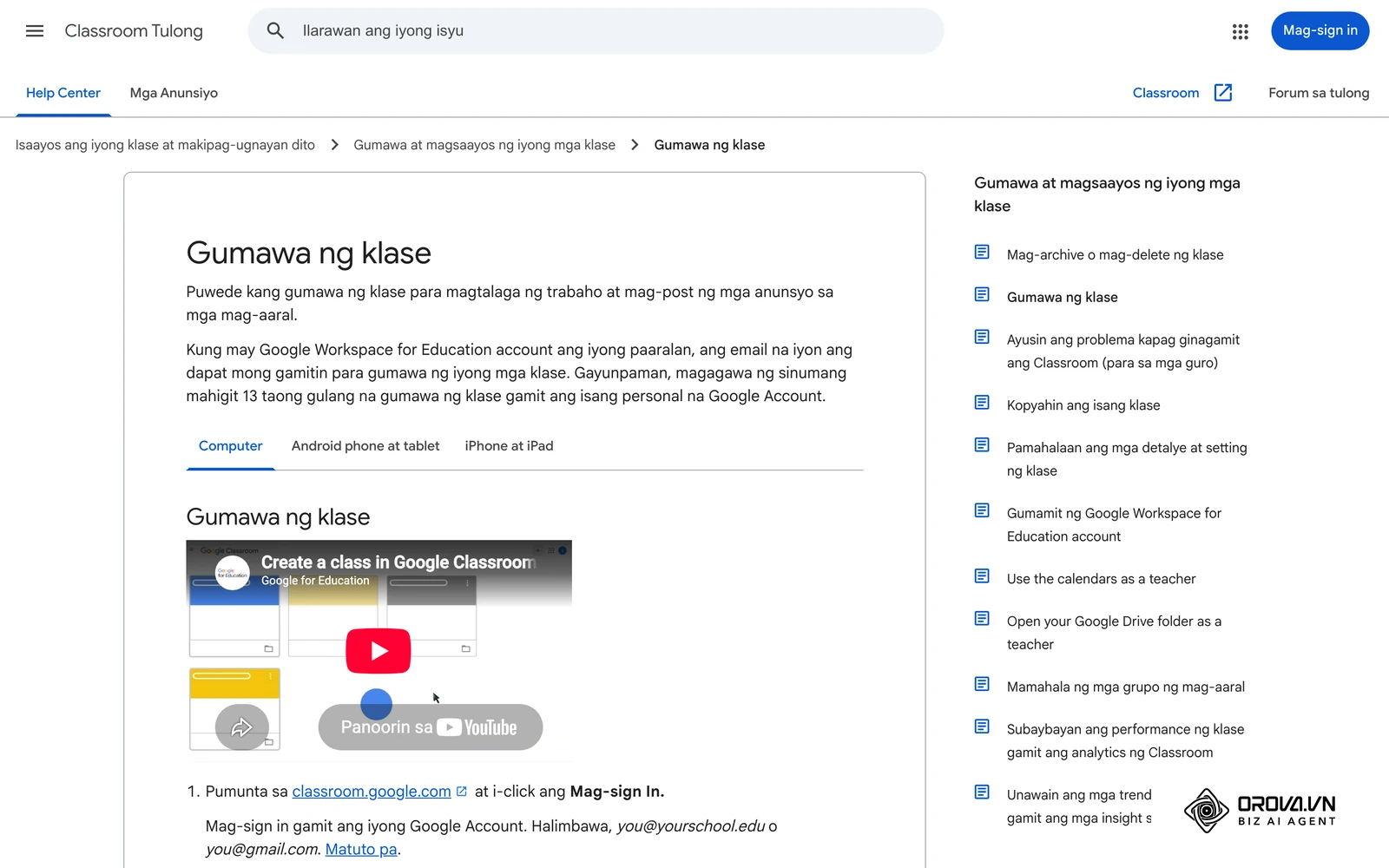Open the Help Center tab
Screen dimensions: 1389x868
pyautogui.click(x=63, y=93)
